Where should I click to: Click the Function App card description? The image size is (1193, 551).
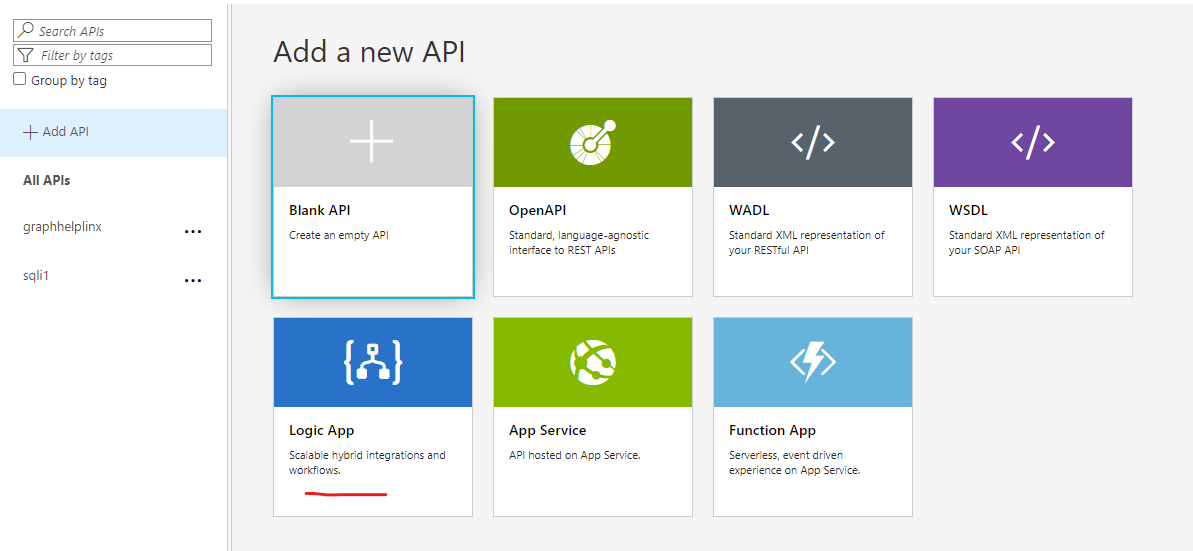click(x=794, y=462)
